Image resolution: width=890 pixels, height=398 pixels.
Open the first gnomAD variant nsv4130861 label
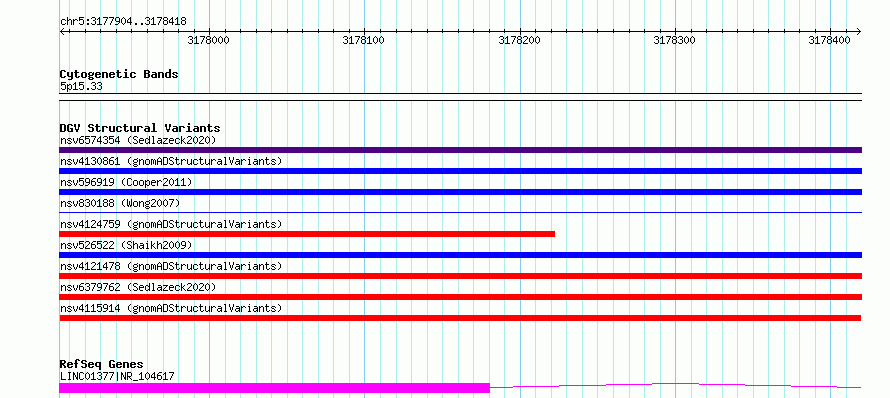coord(171,161)
